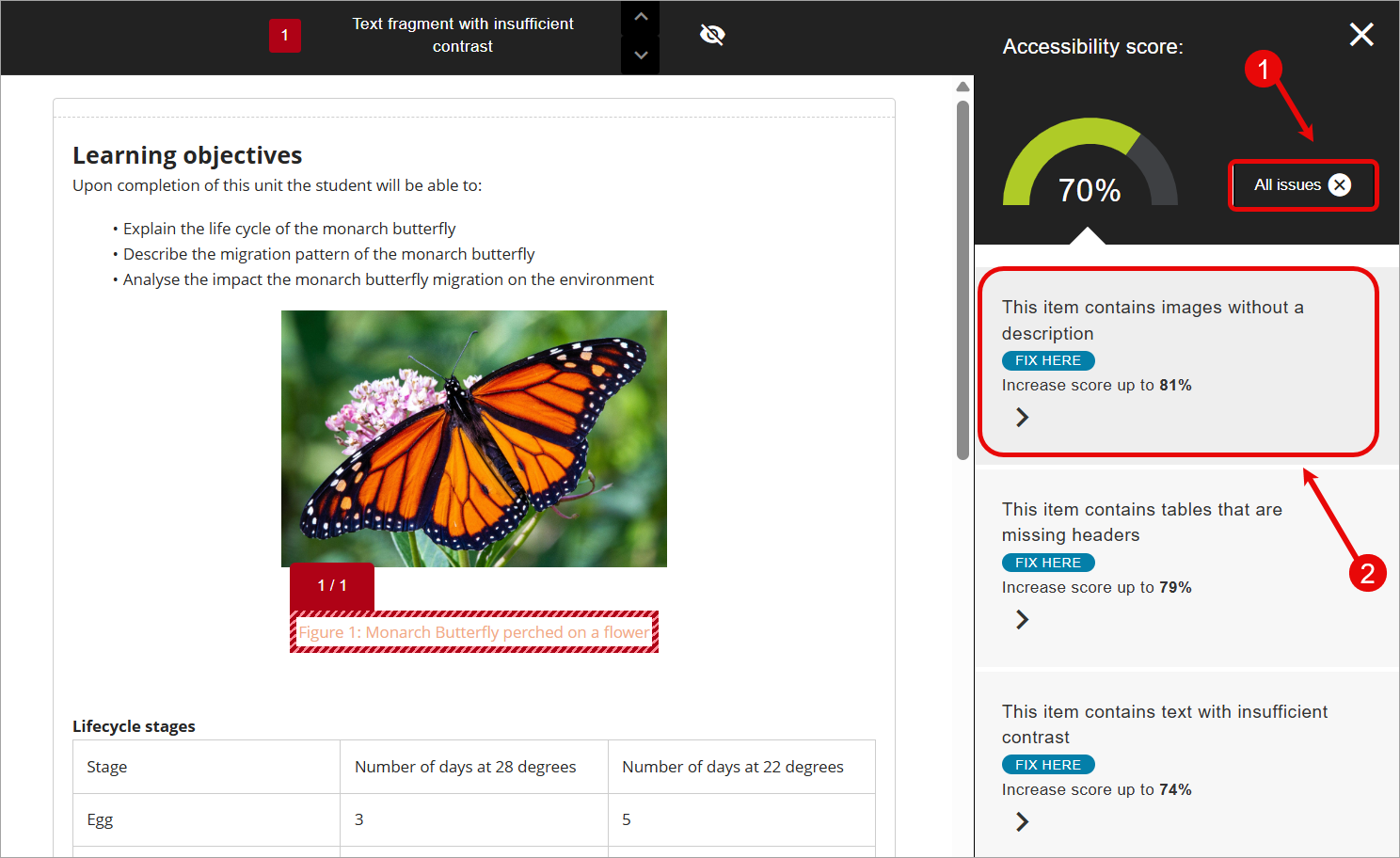Fix tables that are missing headers

coord(1048,563)
